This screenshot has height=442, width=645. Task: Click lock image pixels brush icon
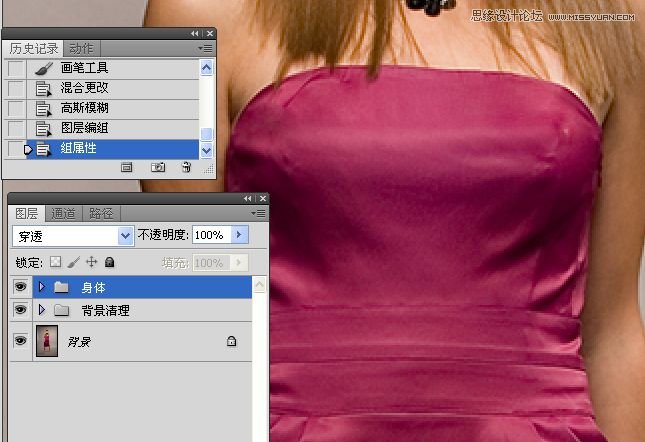pyautogui.click(x=74, y=262)
